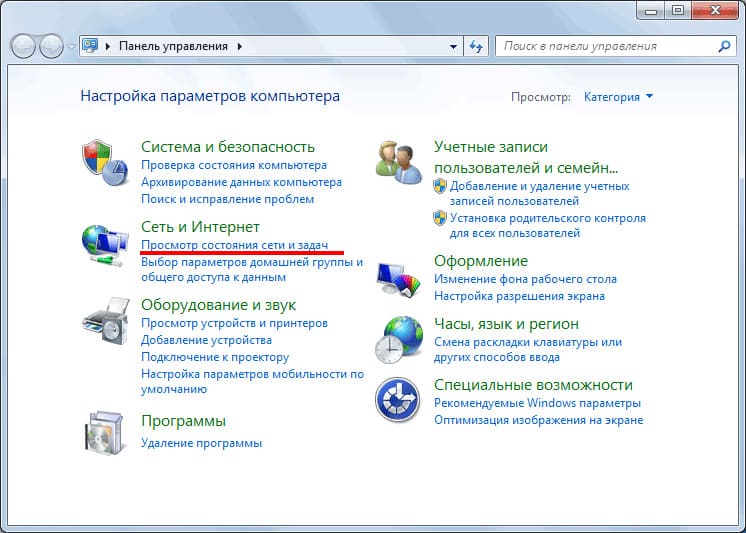Viewport: 746px width, 533px height.
Task: Open the User Accounts people icon
Action: click(398, 163)
